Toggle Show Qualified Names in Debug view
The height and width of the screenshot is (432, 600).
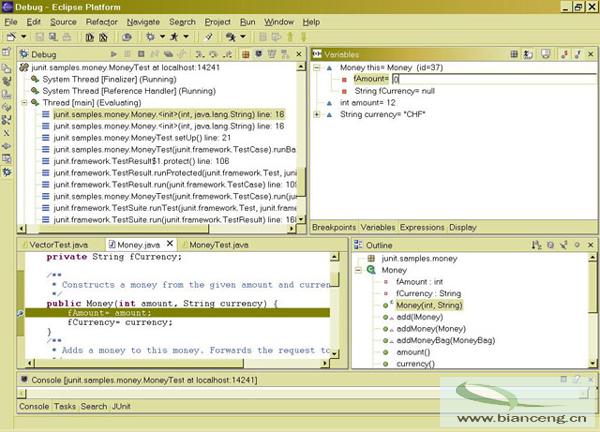coord(246,54)
